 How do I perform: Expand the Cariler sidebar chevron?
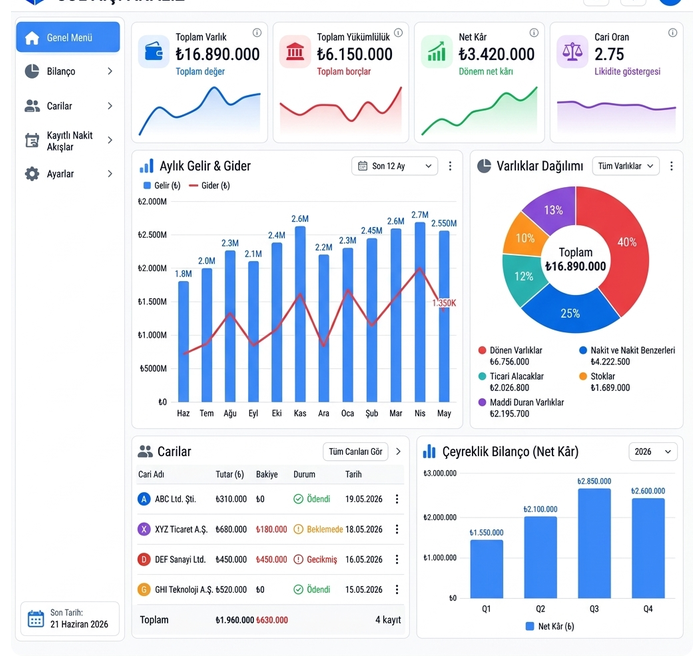[x=110, y=106]
